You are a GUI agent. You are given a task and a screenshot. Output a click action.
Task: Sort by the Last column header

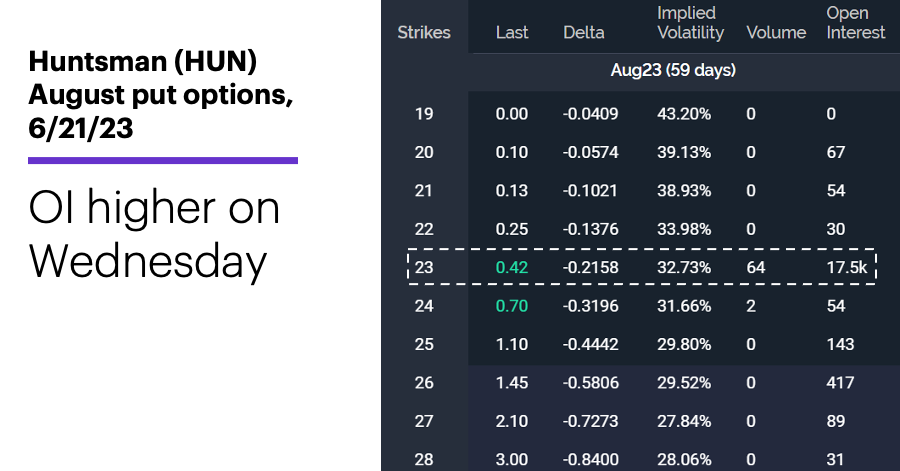click(x=511, y=33)
